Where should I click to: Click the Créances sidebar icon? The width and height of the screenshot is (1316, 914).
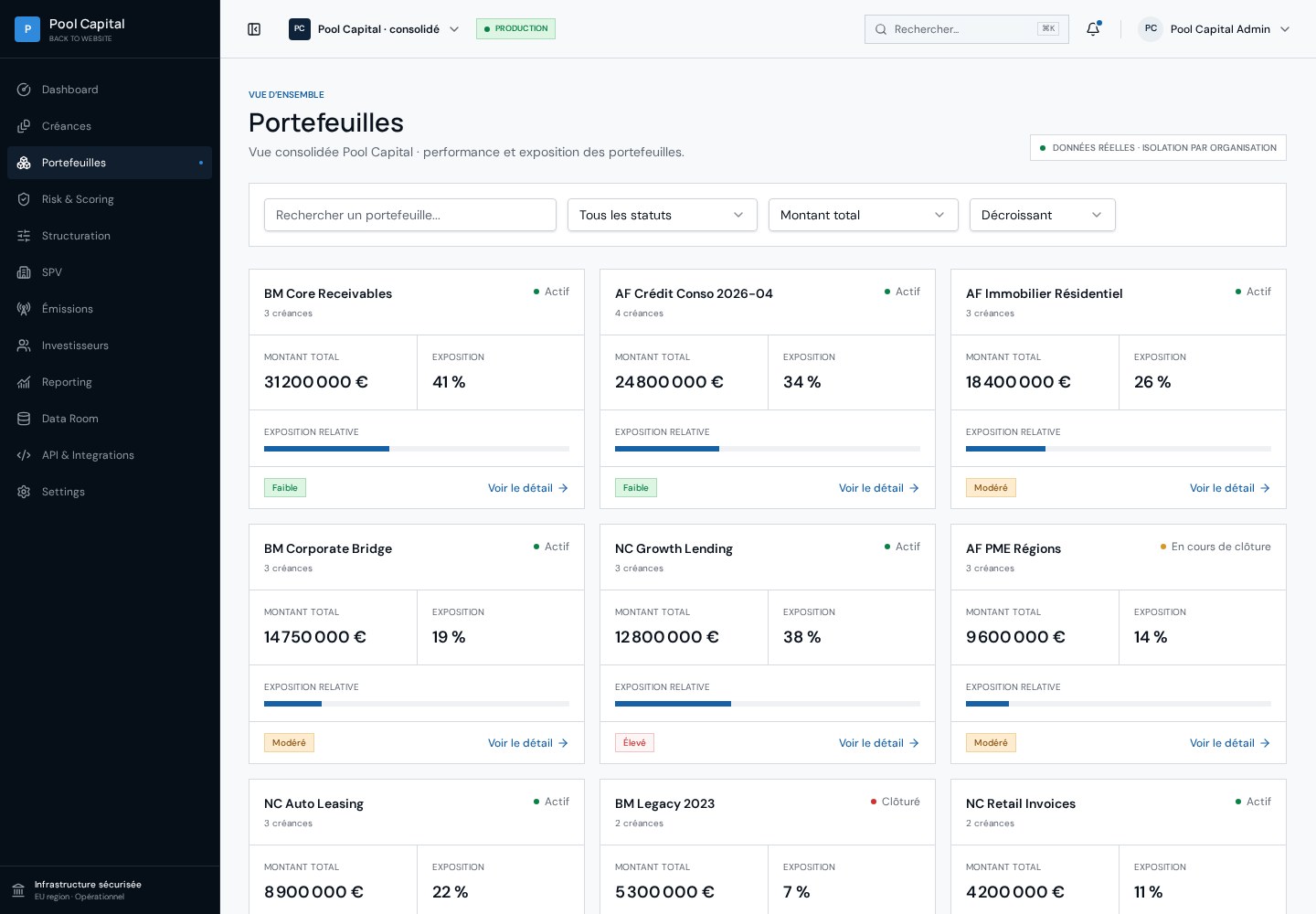click(x=24, y=126)
